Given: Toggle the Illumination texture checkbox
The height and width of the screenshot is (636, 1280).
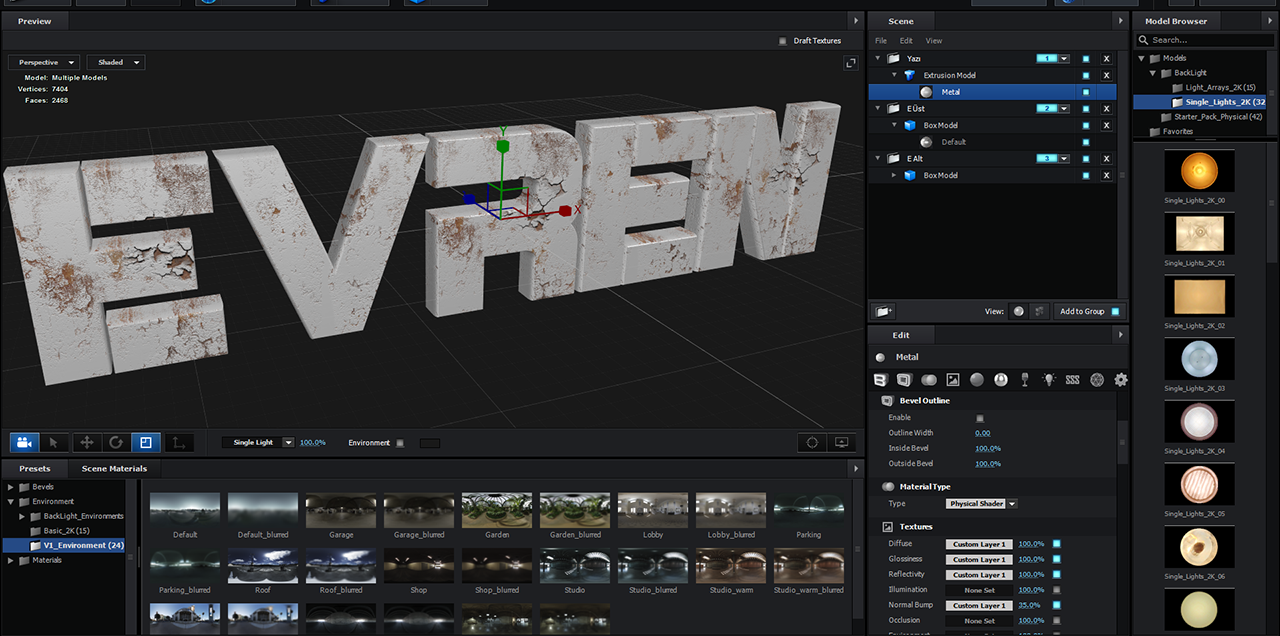Looking at the screenshot, I should (1056, 590).
